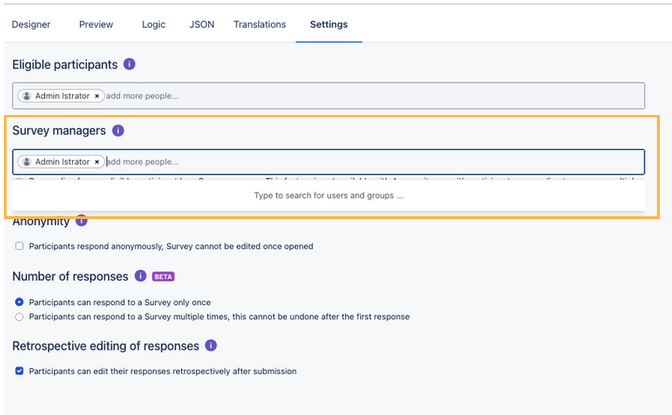Go to the Translations tab

coord(259,24)
